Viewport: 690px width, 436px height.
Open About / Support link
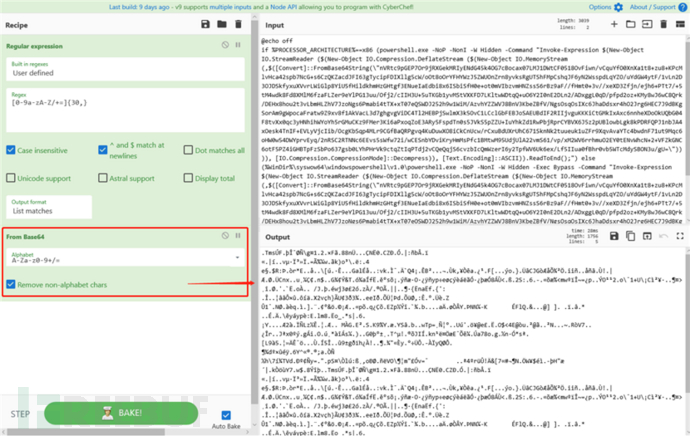[652, 7]
